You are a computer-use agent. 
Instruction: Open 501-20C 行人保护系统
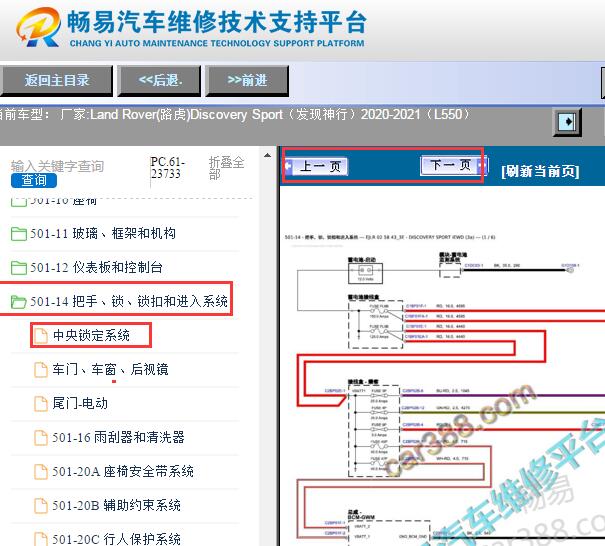pos(117,539)
